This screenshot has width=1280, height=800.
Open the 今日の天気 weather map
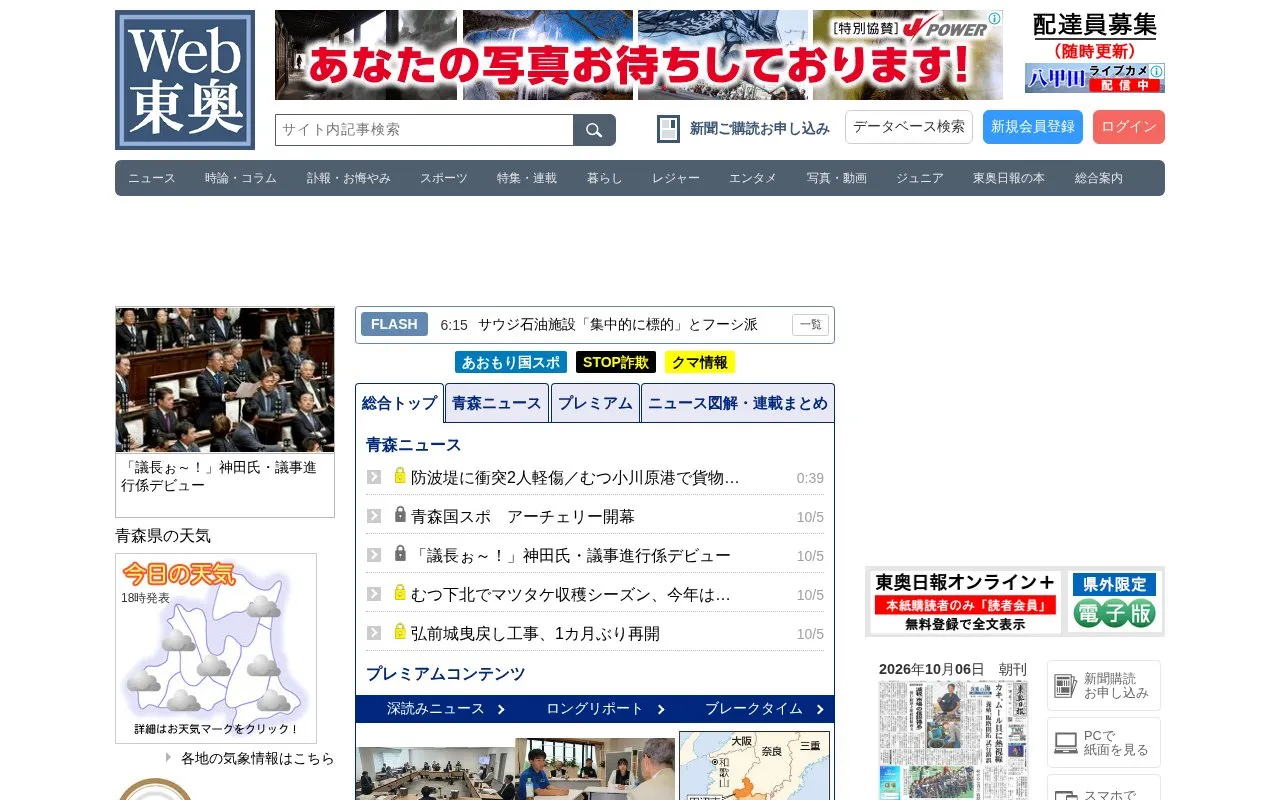click(216, 648)
